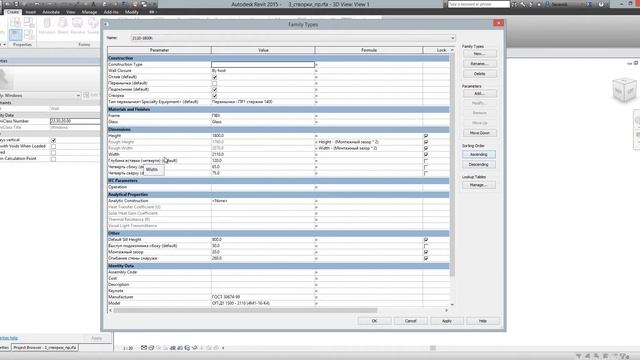Click the Frame material value ПВХ
The image size is (640, 360).
click(263, 116)
